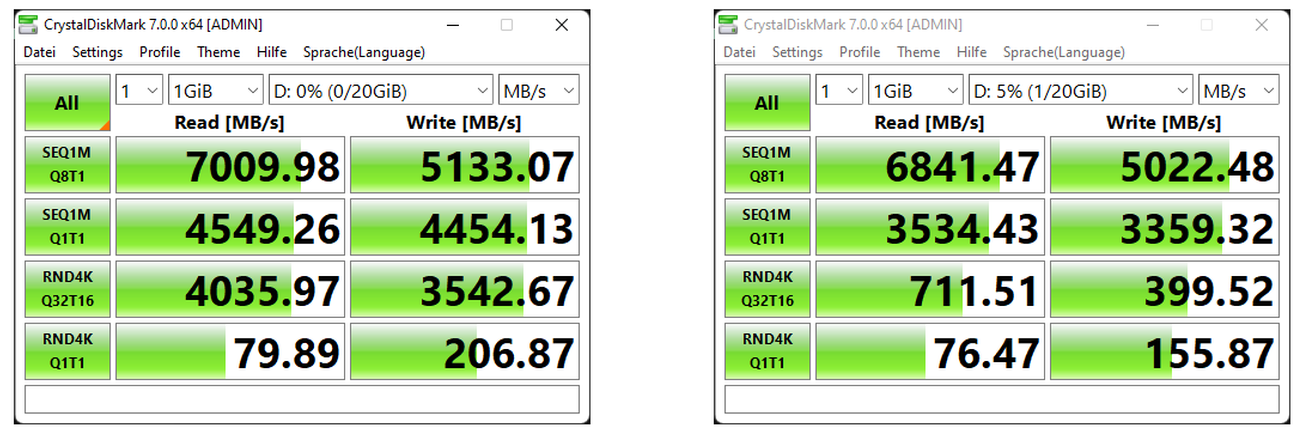Click the 206.87 write result
The image size is (1304, 432).
[465, 351]
